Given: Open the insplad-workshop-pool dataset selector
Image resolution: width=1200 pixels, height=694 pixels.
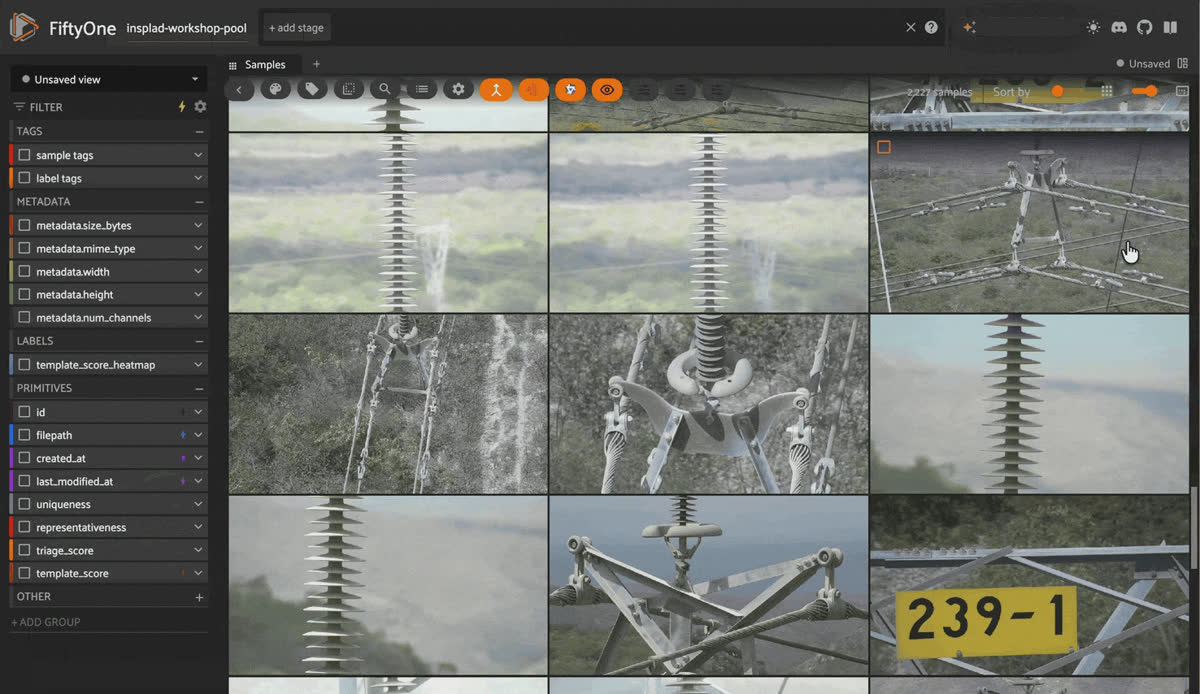Looking at the screenshot, I should pos(187,28).
